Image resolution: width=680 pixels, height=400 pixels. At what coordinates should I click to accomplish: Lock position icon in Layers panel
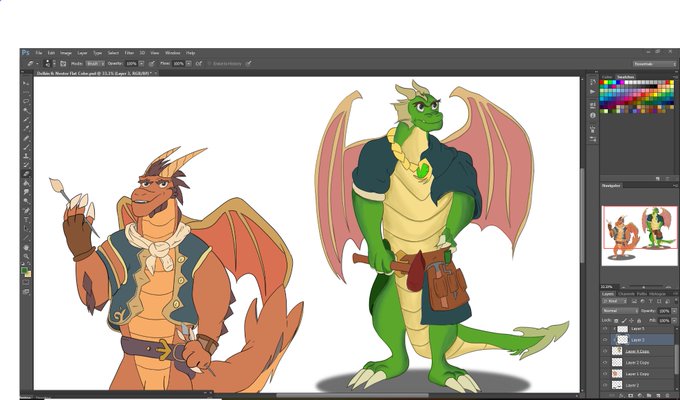coord(631,321)
